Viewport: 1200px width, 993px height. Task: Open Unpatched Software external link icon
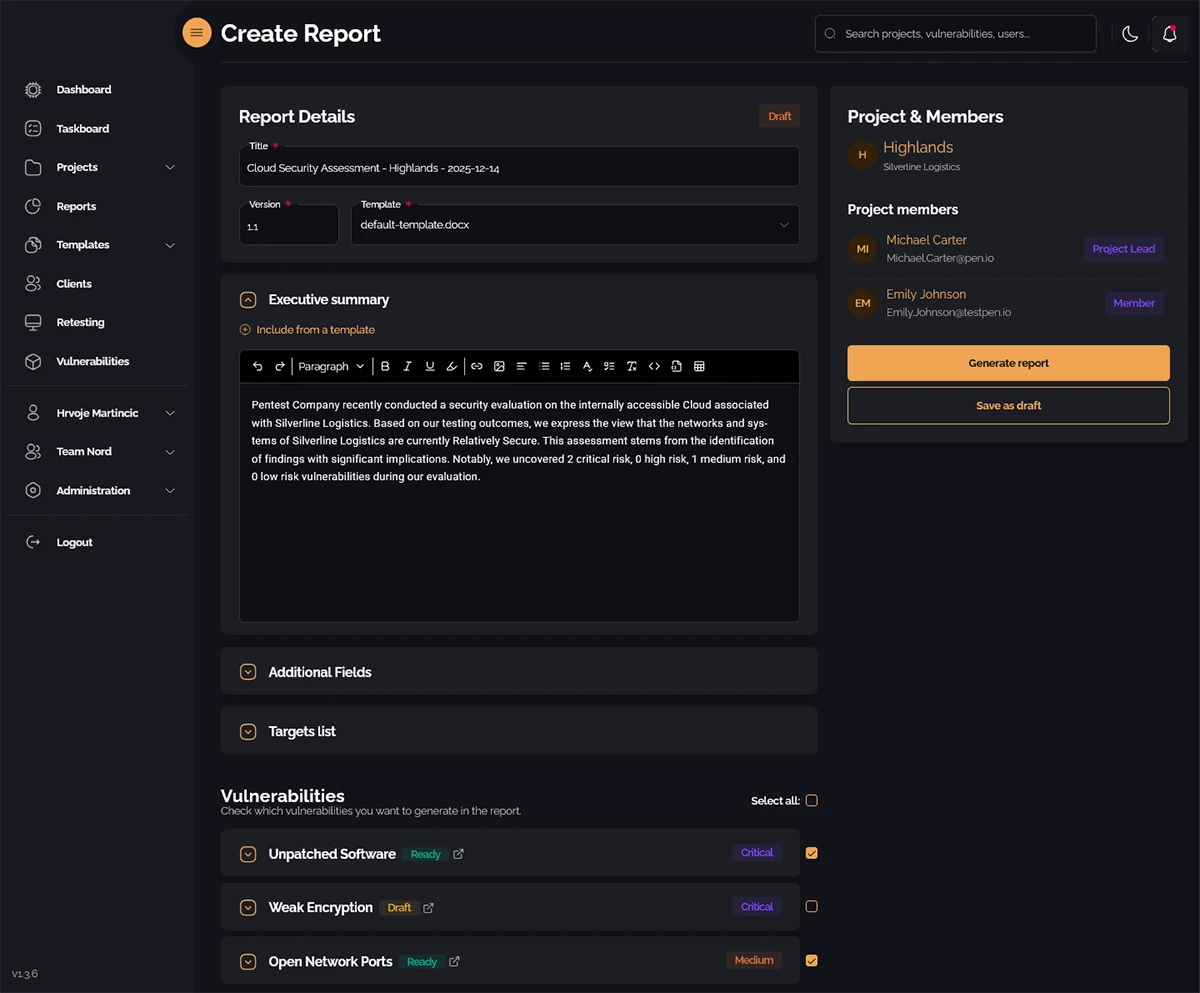point(459,854)
